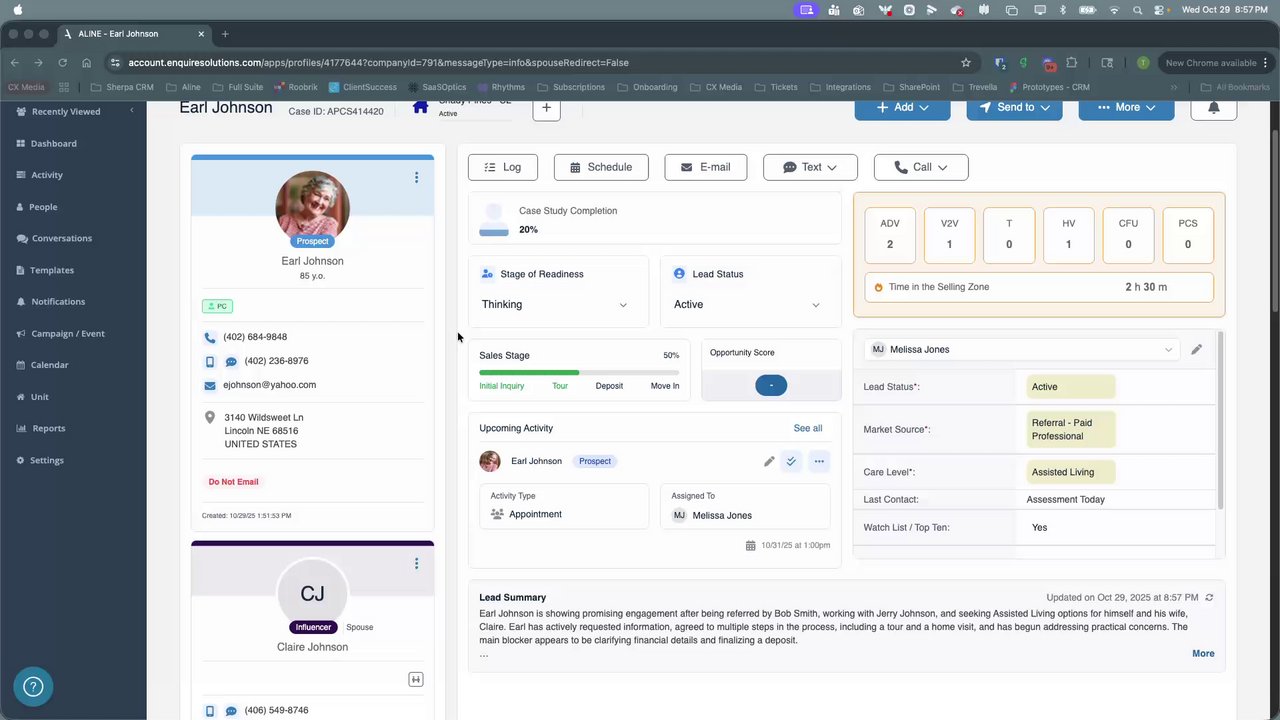Open the Calendar sidebar icon
The width and height of the screenshot is (1280, 720).
point(20,365)
